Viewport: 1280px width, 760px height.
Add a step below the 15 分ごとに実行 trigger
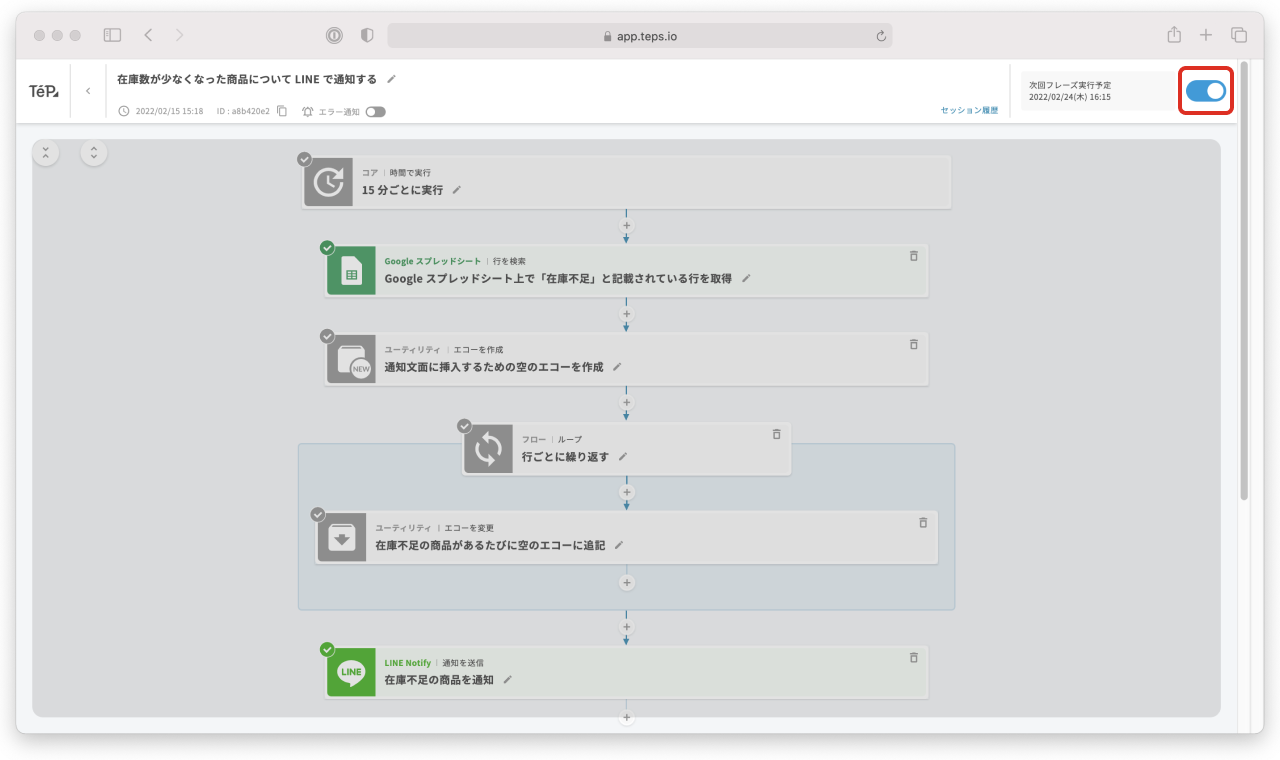click(627, 226)
